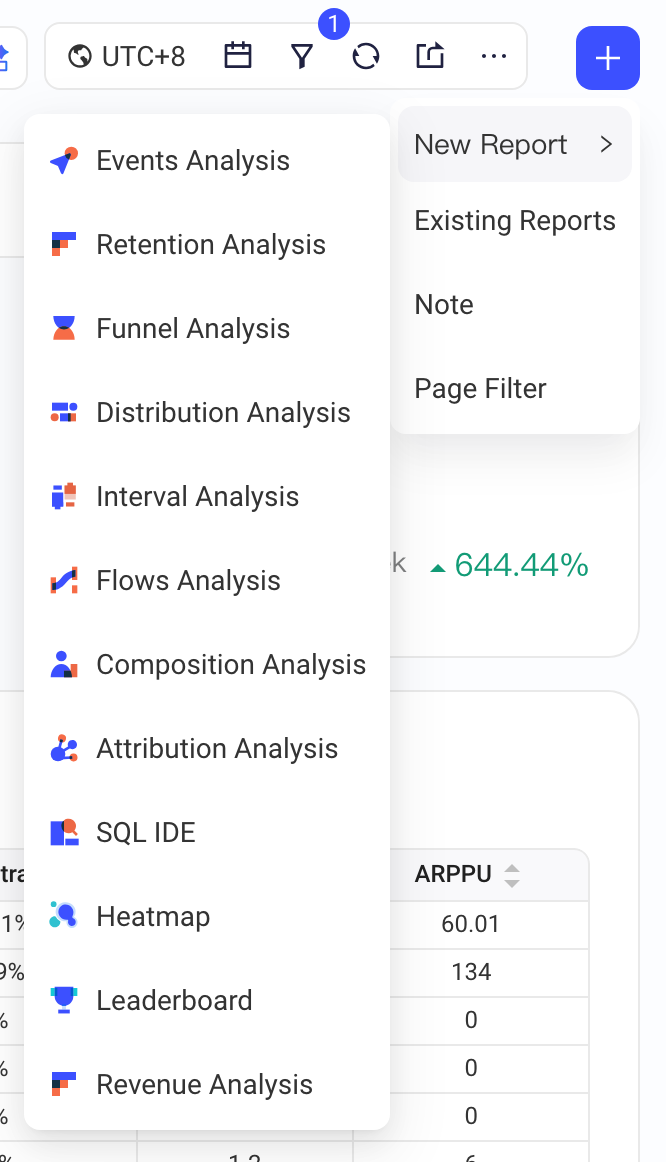This screenshot has width=666, height=1162.
Task: Open the page filter funnel icon
Action: (302, 56)
